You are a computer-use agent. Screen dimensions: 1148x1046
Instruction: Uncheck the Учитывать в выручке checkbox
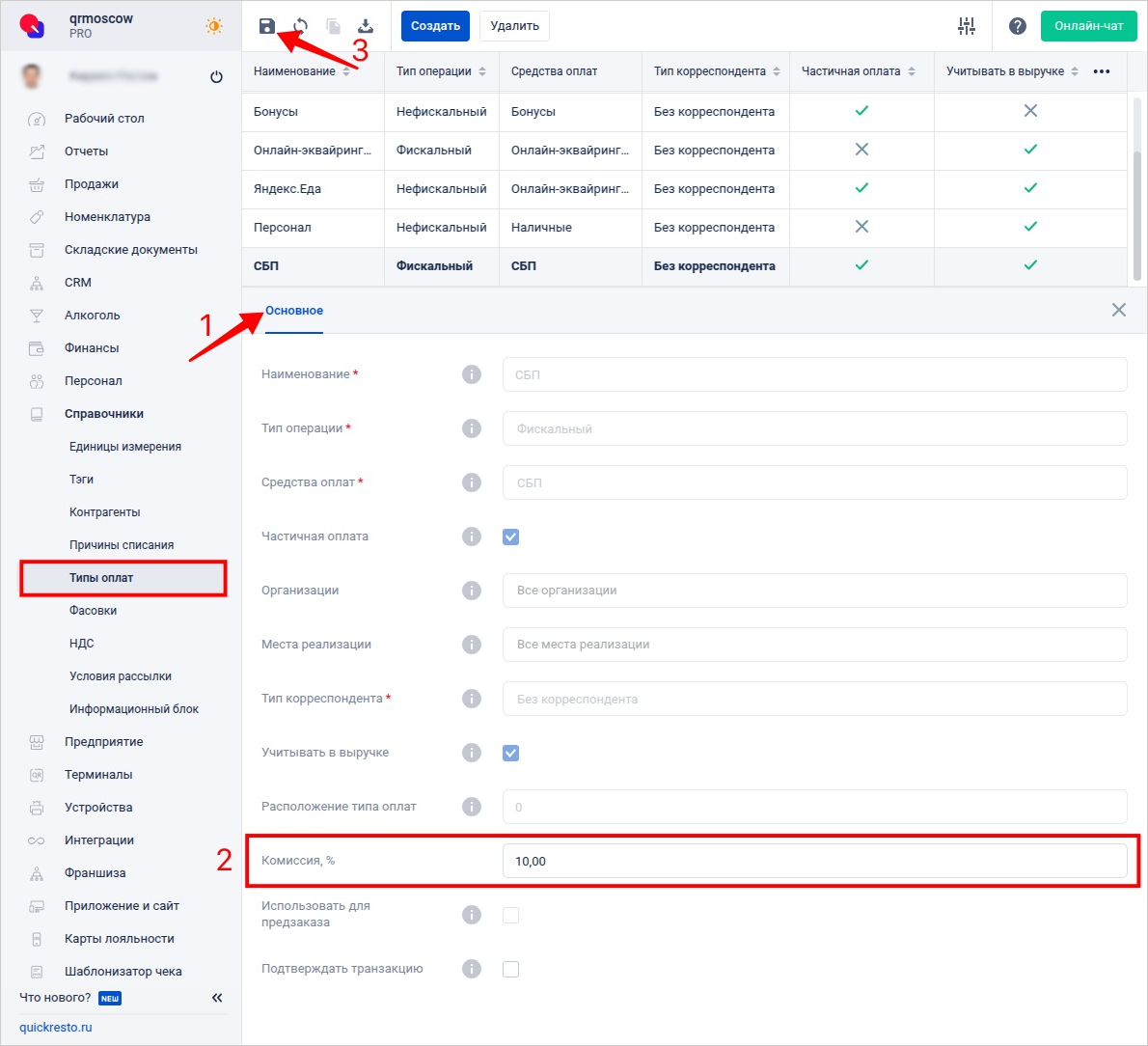click(511, 753)
